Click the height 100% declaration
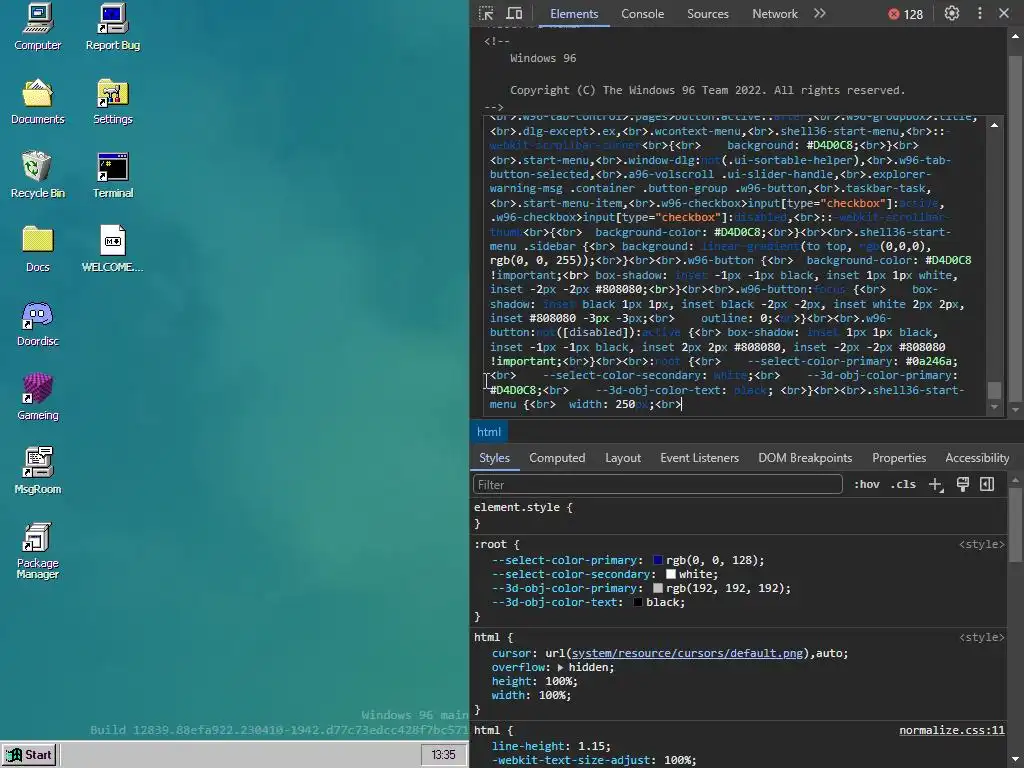 pyautogui.click(x=535, y=681)
